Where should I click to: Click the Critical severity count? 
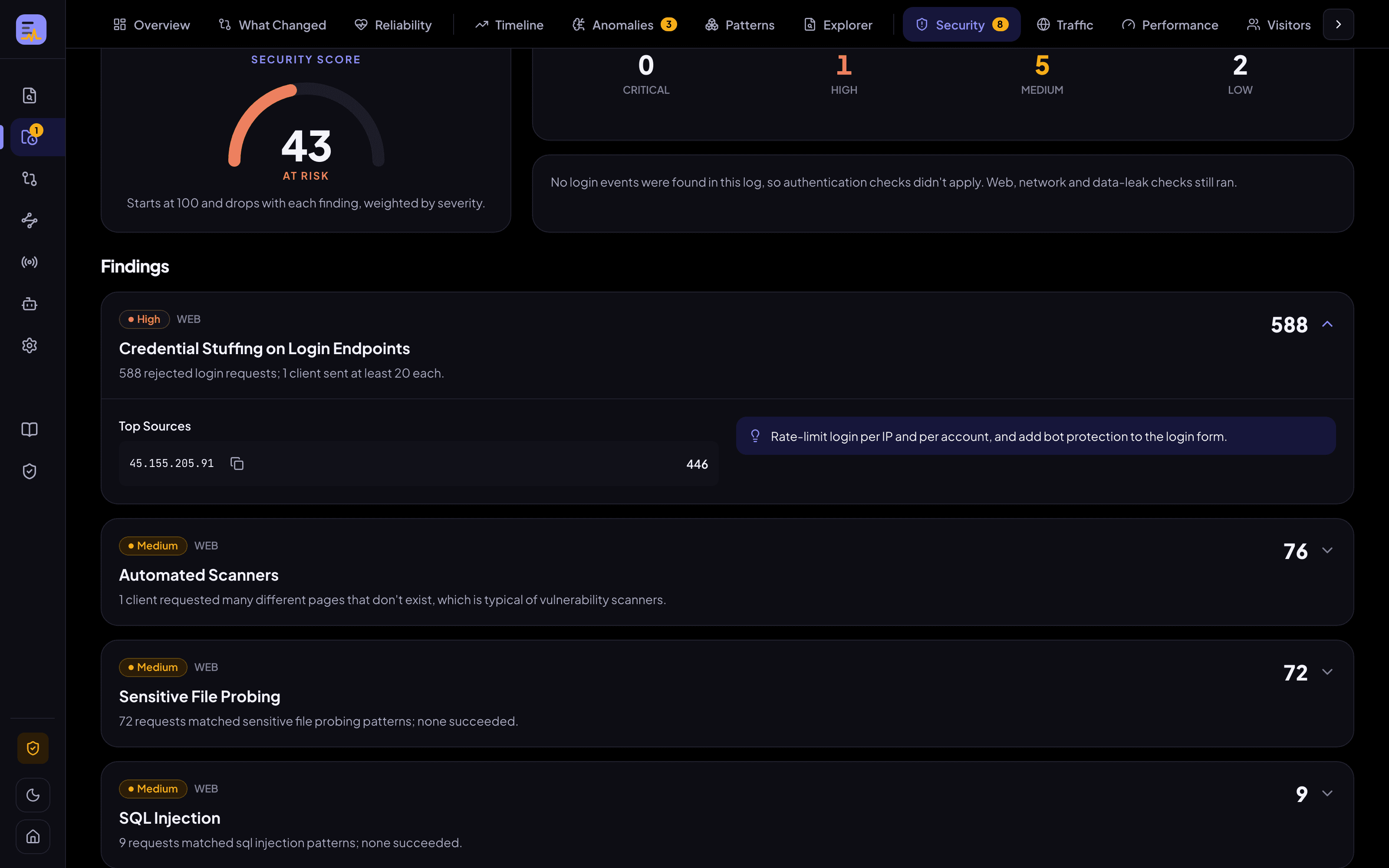(646, 66)
